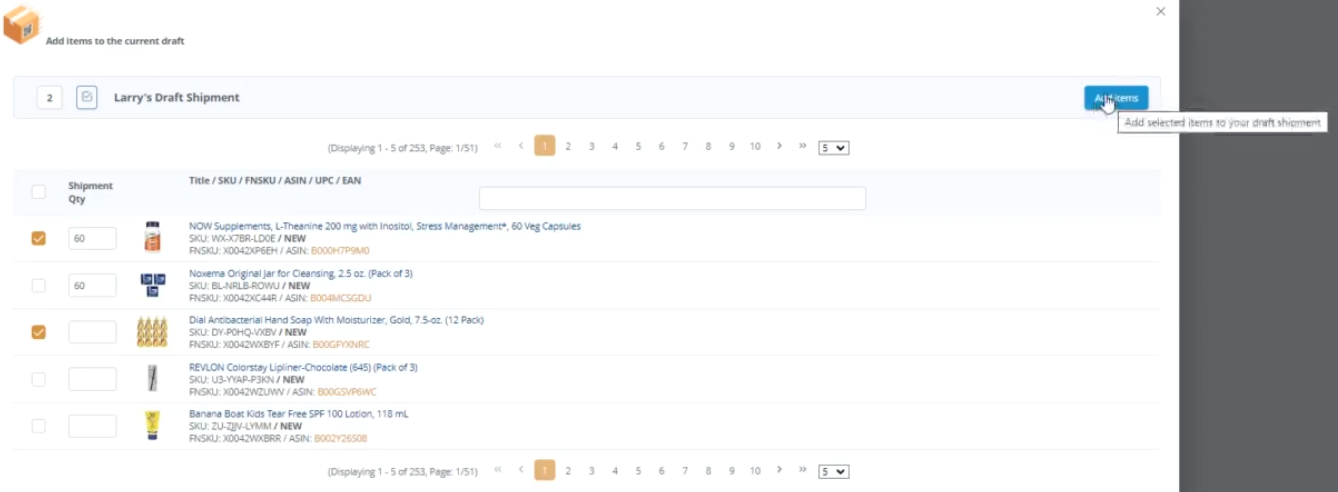1338x492 pixels.
Task: Go to page 10 in bottom pagination
Action: 755,471
